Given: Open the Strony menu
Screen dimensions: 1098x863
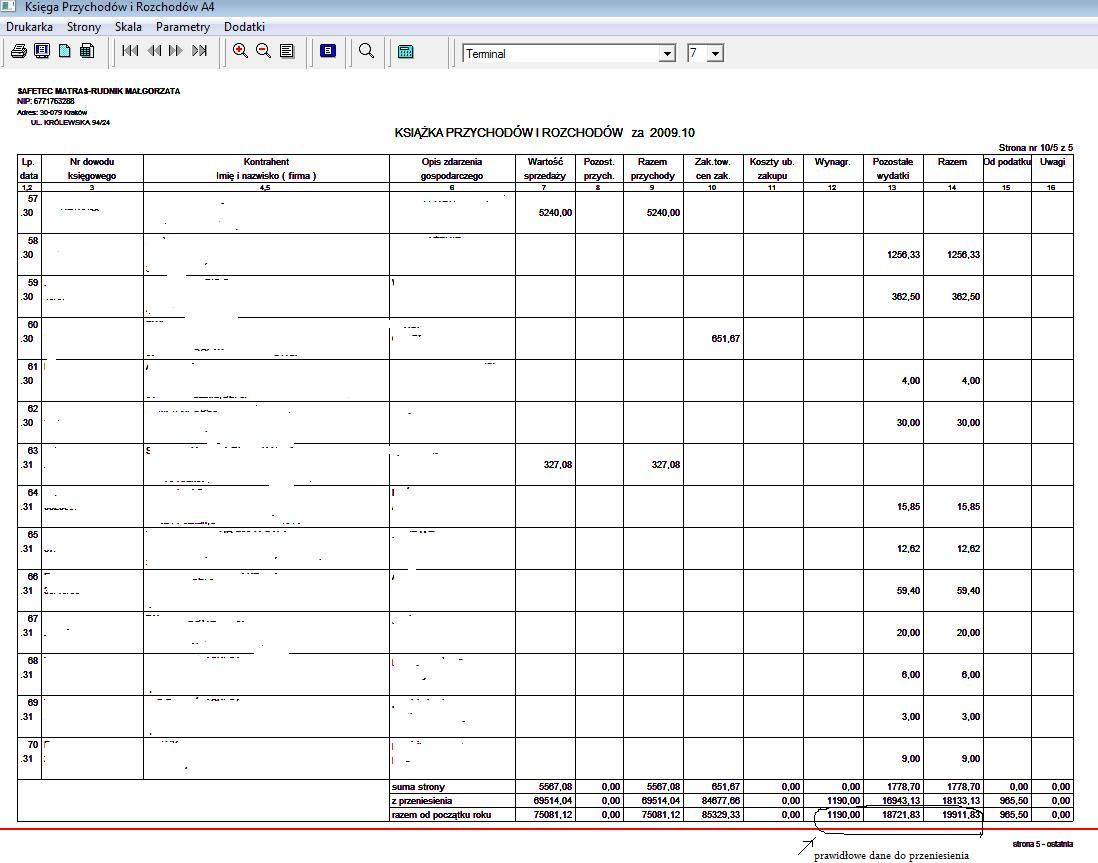Looking at the screenshot, I should click(x=84, y=27).
